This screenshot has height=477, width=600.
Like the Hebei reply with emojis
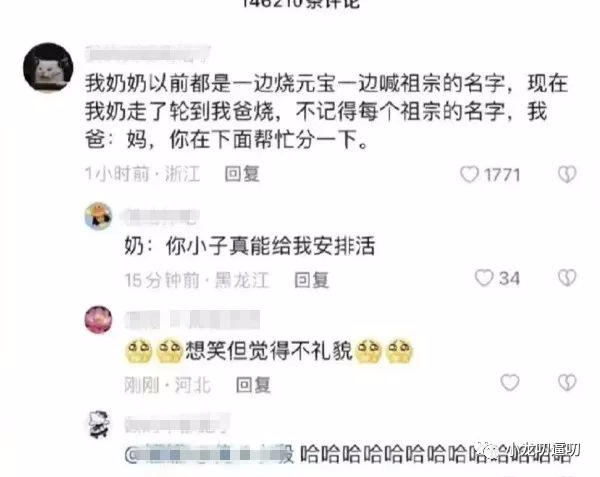pos(510,382)
